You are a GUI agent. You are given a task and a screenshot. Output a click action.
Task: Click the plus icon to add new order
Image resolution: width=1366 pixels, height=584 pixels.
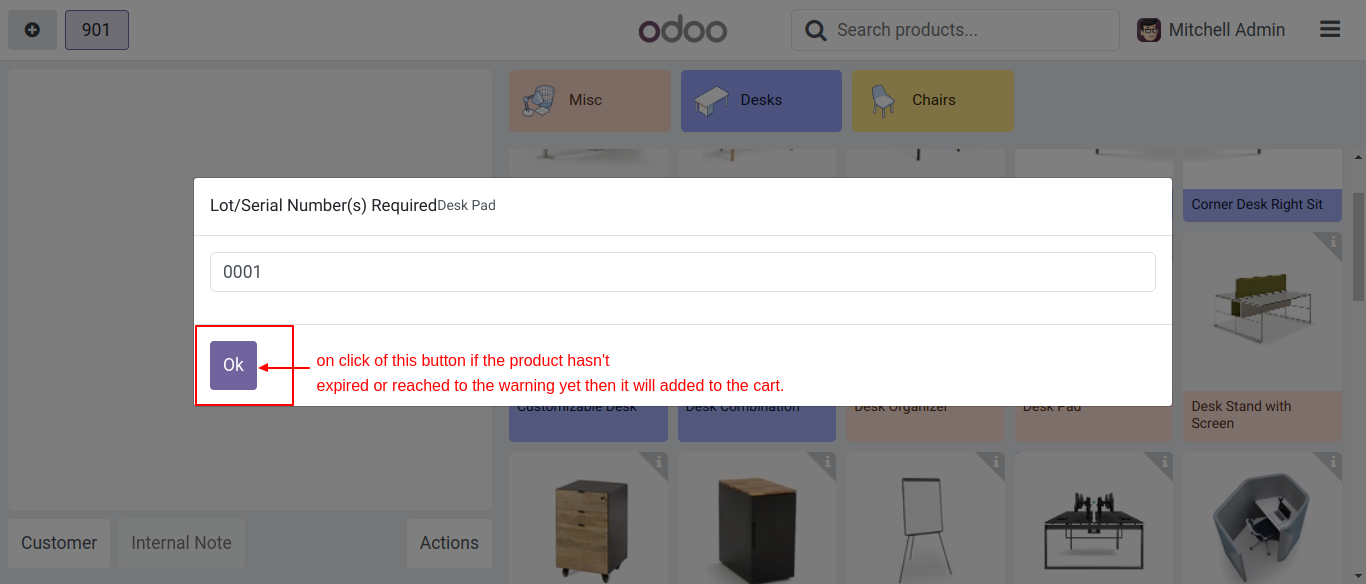(x=32, y=30)
